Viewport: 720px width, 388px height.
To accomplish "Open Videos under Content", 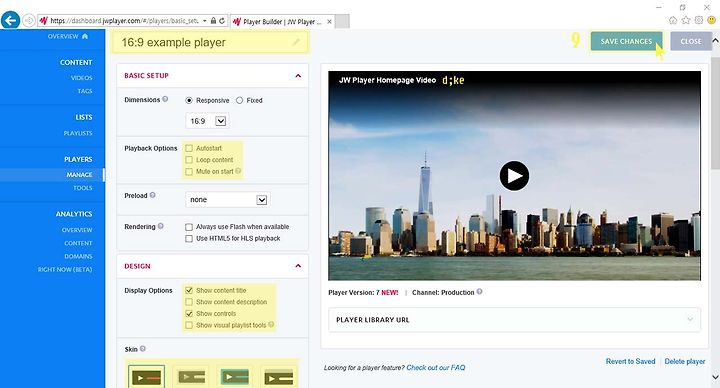I will point(81,78).
